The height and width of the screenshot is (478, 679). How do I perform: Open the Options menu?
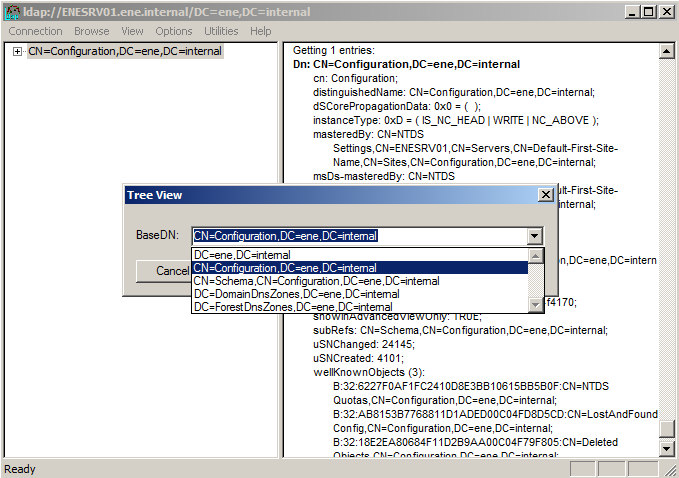174,31
